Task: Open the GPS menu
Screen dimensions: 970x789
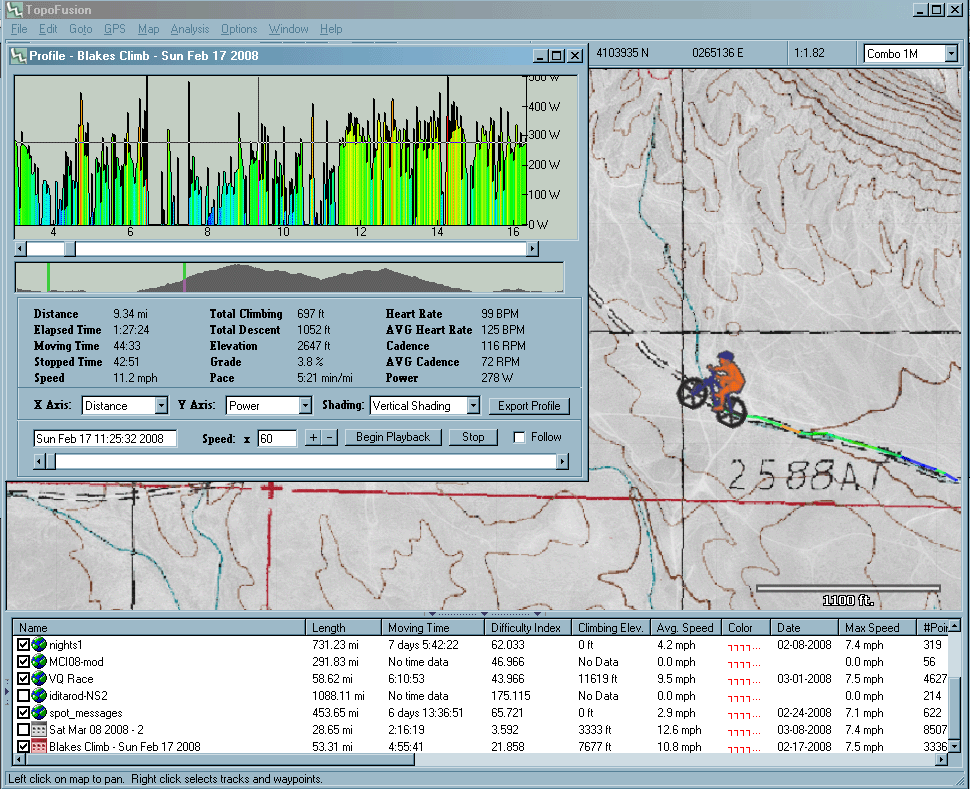Action: pyautogui.click(x=114, y=29)
